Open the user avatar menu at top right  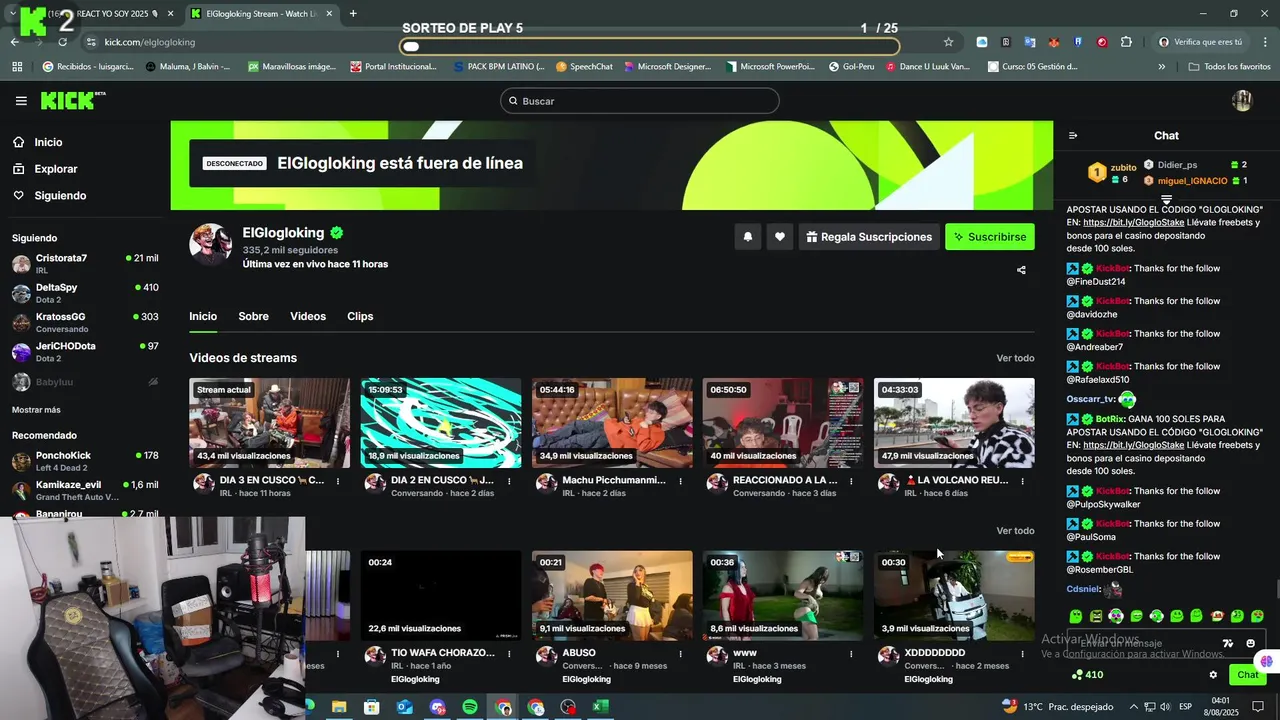(1242, 100)
